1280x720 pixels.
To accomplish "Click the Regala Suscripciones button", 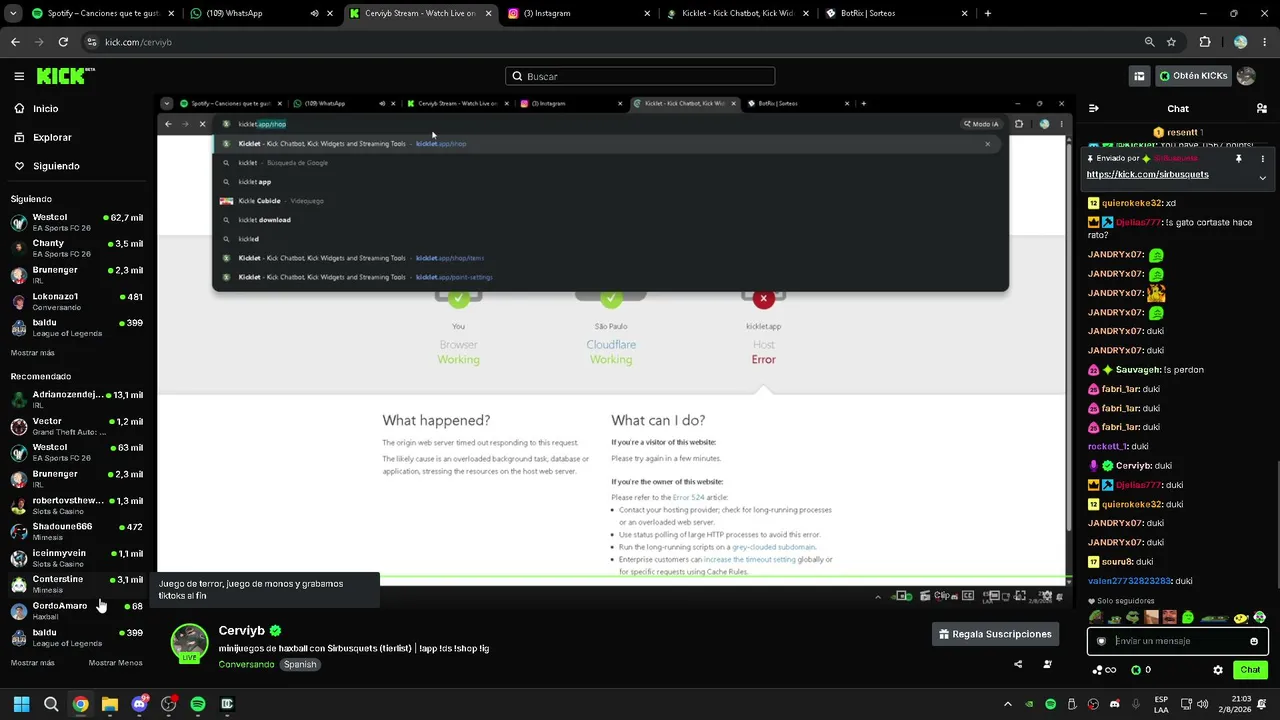I will click(995, 634).
